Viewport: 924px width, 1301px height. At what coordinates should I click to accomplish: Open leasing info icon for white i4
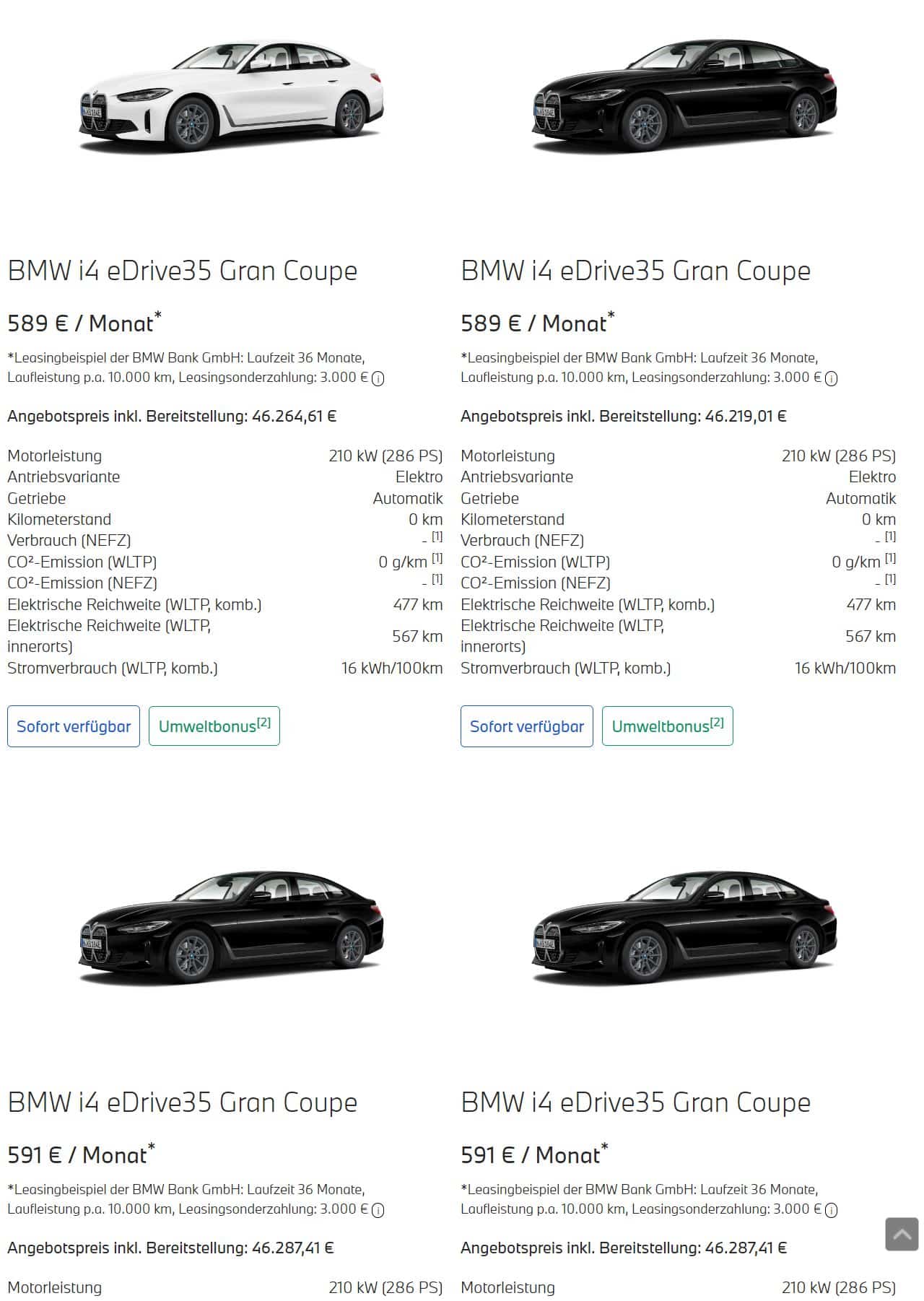pos(378,379)
